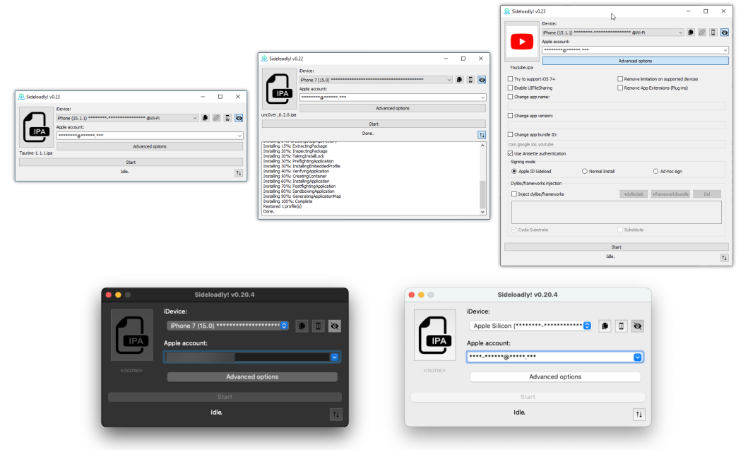Click the log toggle arrows icon in the unc0ver window

[482, 134]
